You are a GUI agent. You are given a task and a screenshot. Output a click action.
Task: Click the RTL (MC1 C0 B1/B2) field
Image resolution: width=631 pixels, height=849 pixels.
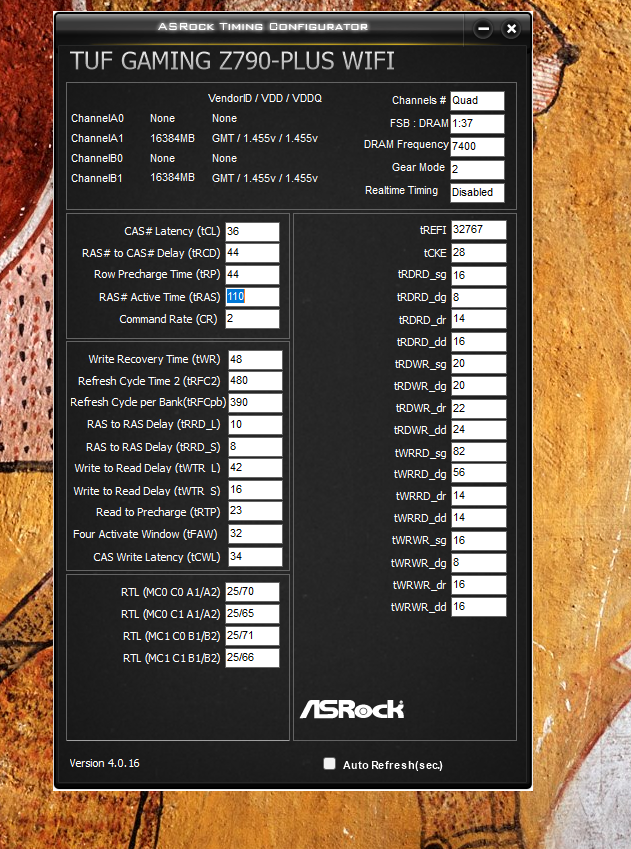click(x=252, y=636)
